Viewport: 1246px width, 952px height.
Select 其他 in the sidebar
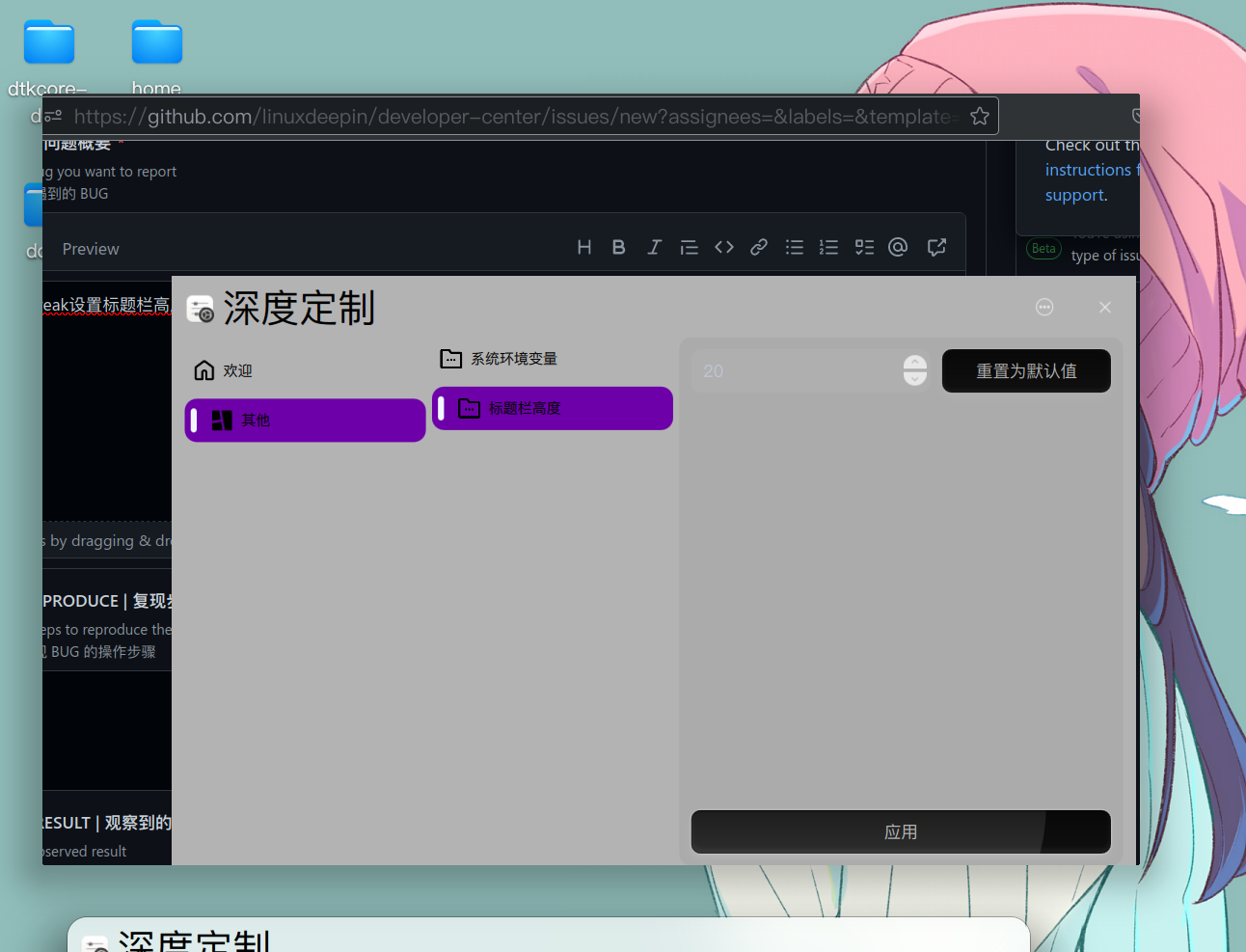(305, 421)
